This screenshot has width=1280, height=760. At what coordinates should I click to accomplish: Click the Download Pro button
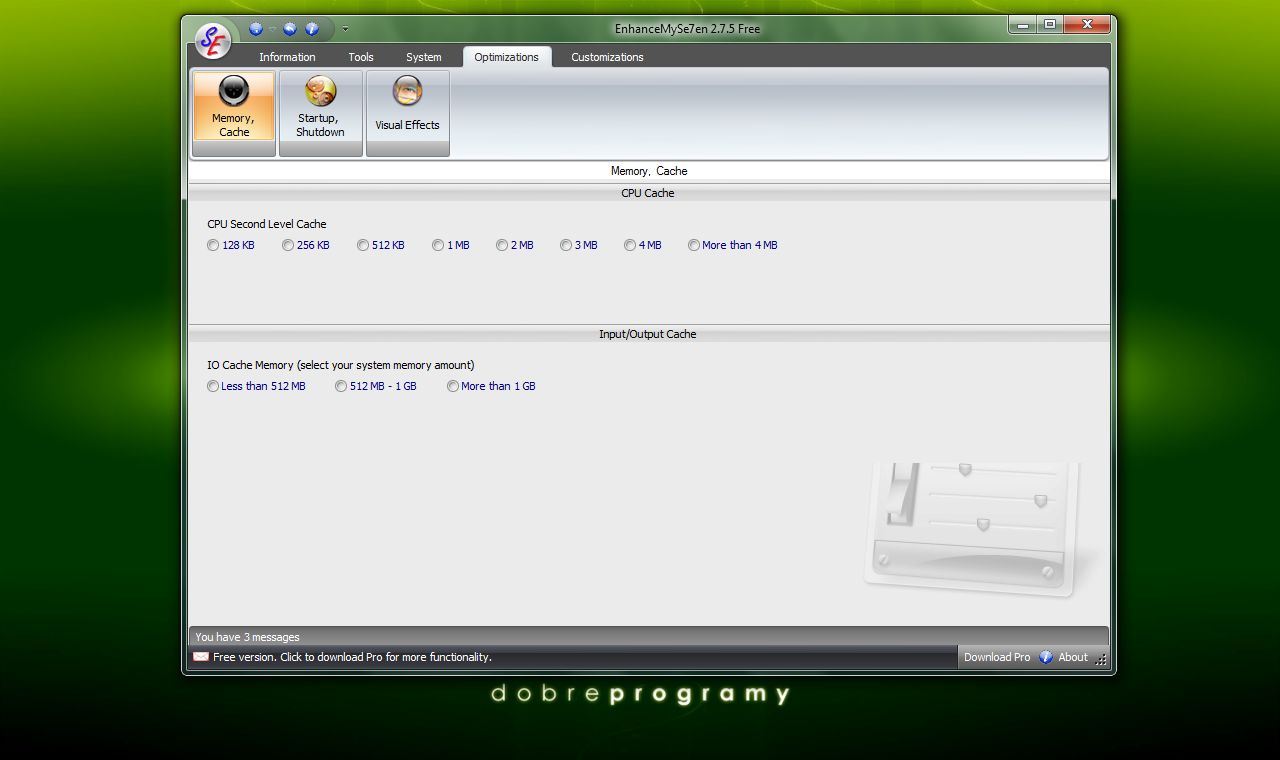(x=997, y=657)
